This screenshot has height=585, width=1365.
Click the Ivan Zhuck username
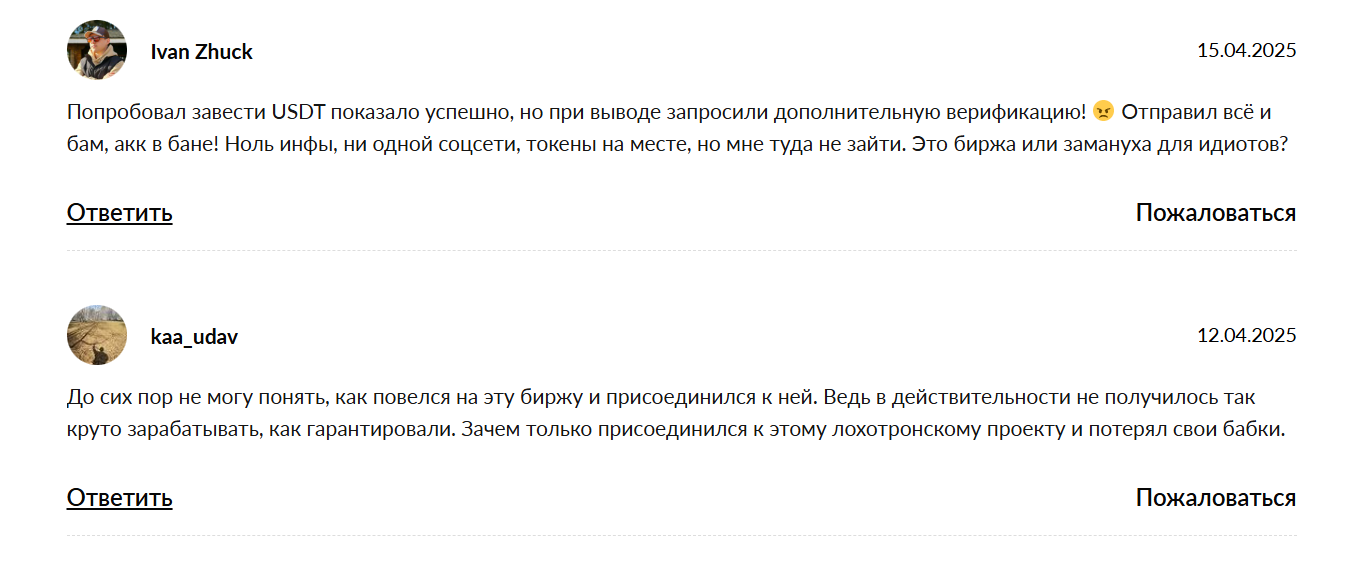pos(201,52)
